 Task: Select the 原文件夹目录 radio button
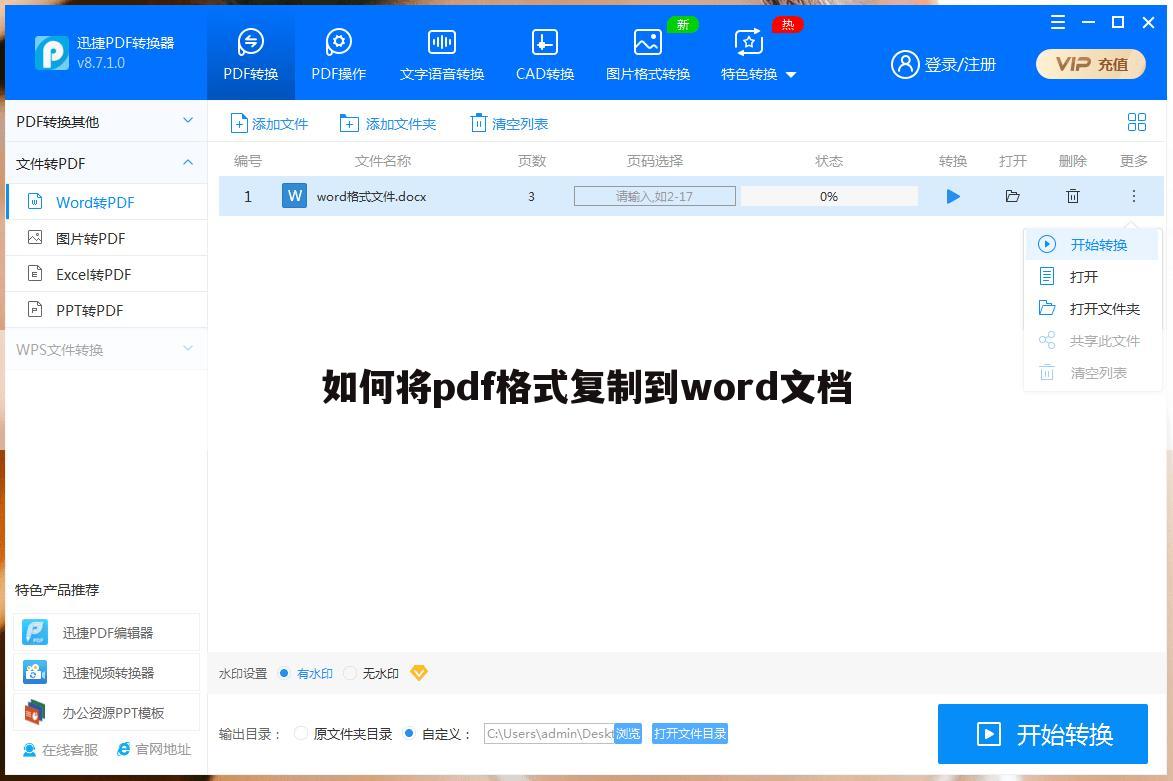(301, 734)
